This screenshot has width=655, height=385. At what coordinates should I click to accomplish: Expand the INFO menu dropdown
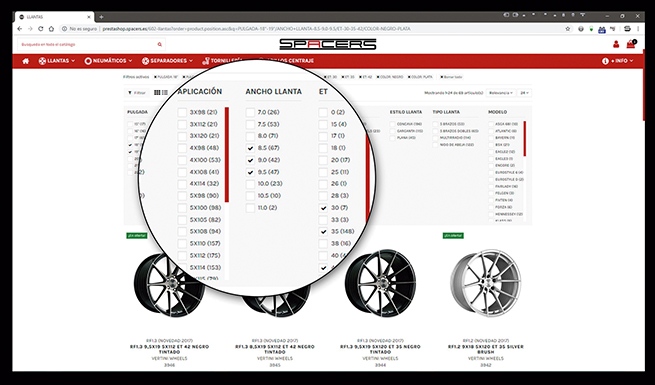pyautogui.click(x=617, y=61)
